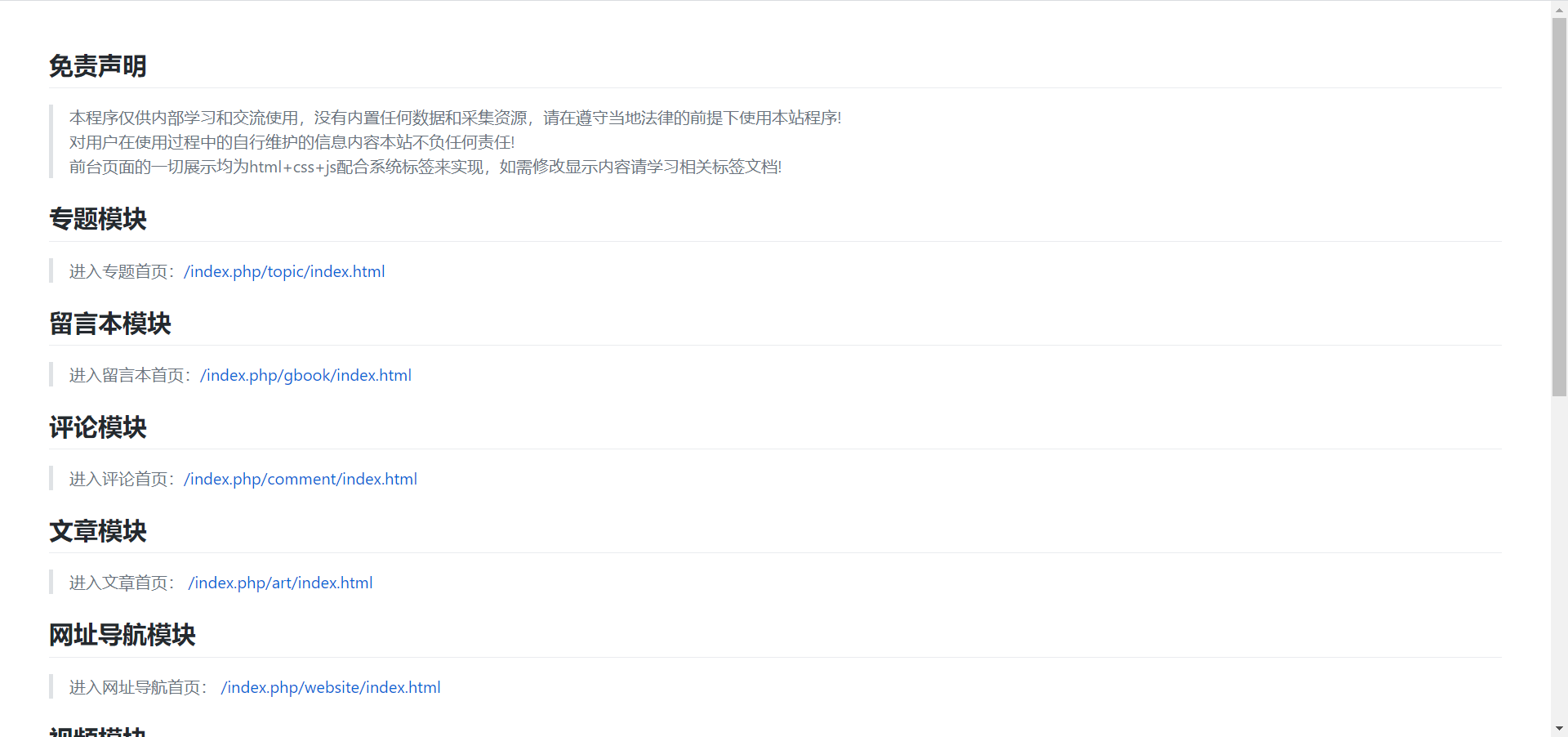Click the 留言本模块 heading
This screenshot has height=737, width=1568.
(109, 324)
